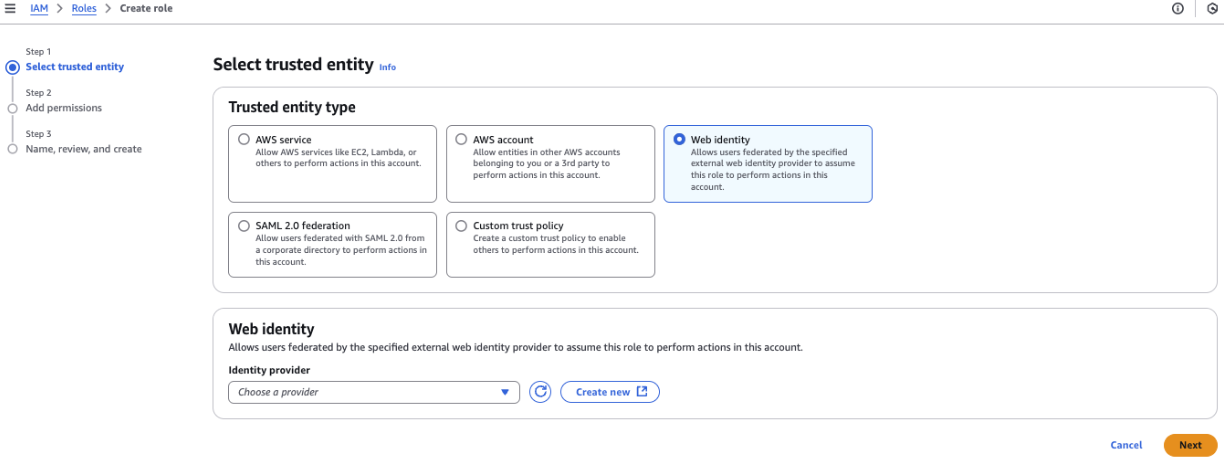
Task: Click the Step 1 progress indicator circle
Action: tap(12, 67)
